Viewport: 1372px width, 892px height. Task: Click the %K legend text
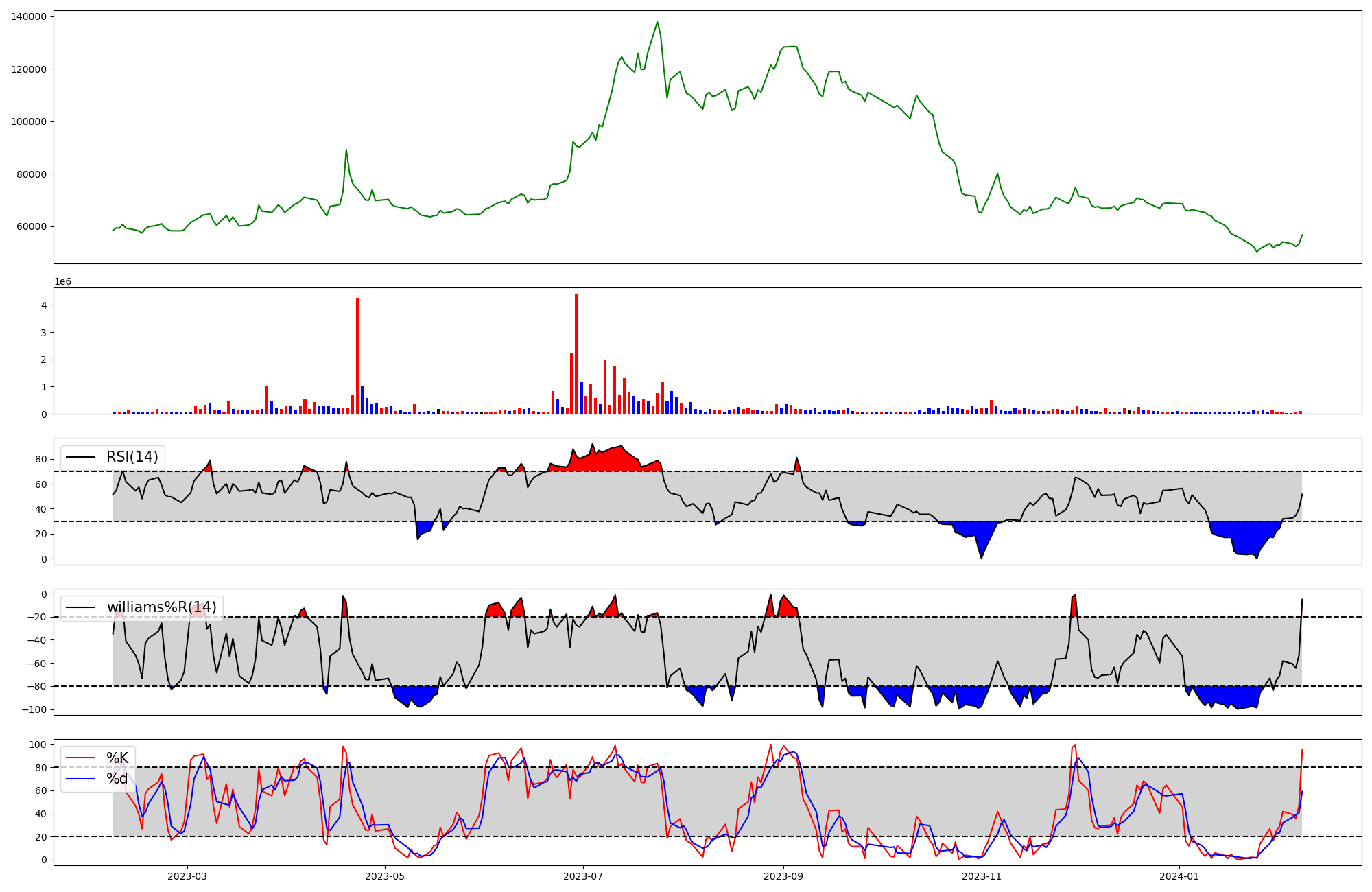[x=117, y=758]
